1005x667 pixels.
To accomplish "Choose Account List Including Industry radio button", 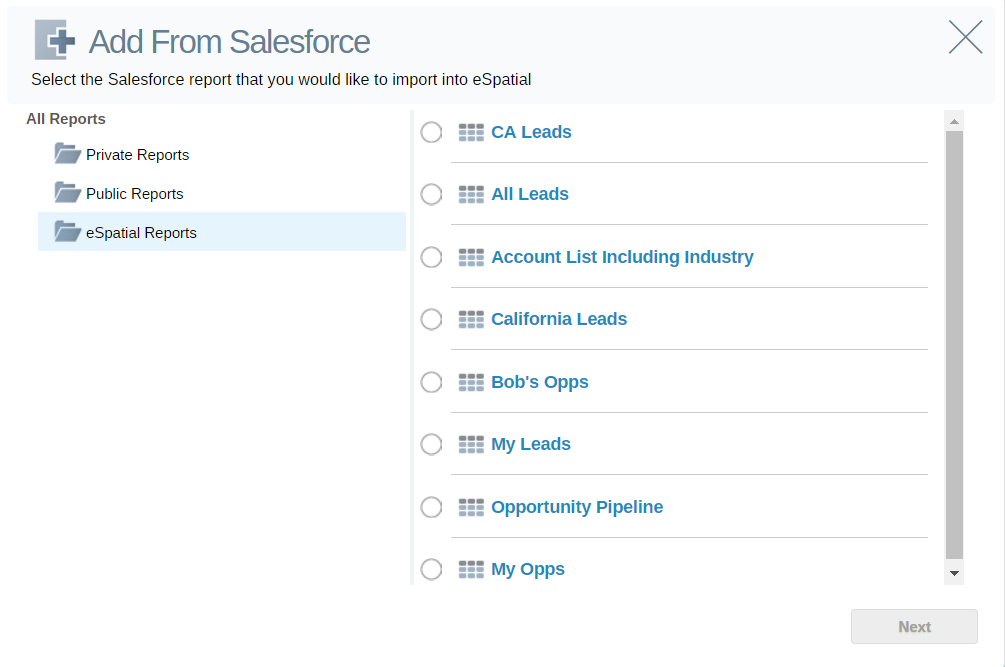I will point(431,257).
